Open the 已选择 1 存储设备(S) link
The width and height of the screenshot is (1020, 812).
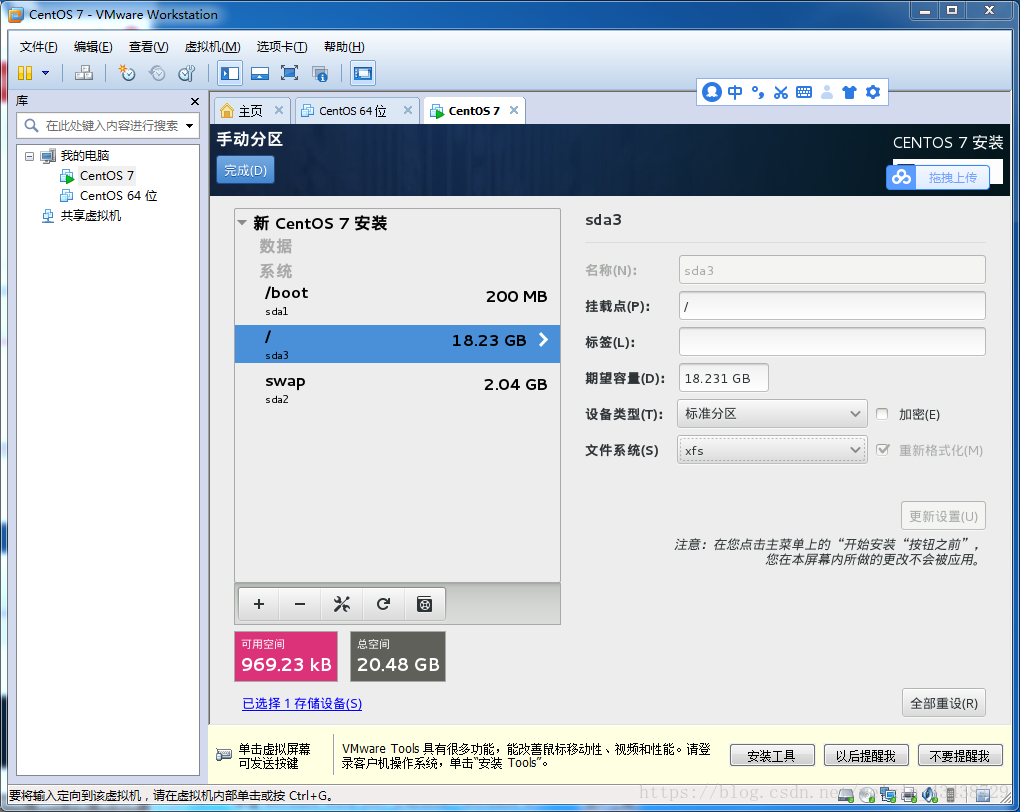[302, 703]
